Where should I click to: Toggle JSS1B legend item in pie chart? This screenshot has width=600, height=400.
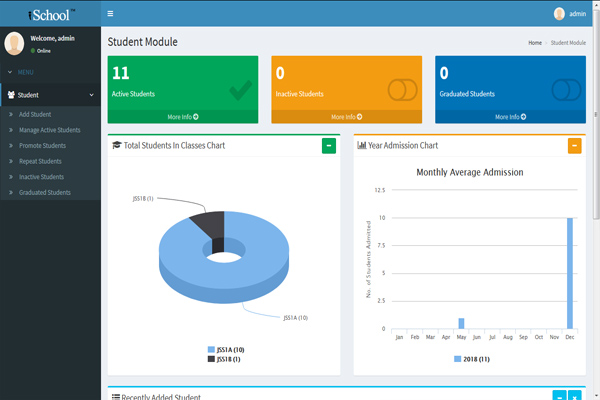pyautogui.click(x=224, y=358)
